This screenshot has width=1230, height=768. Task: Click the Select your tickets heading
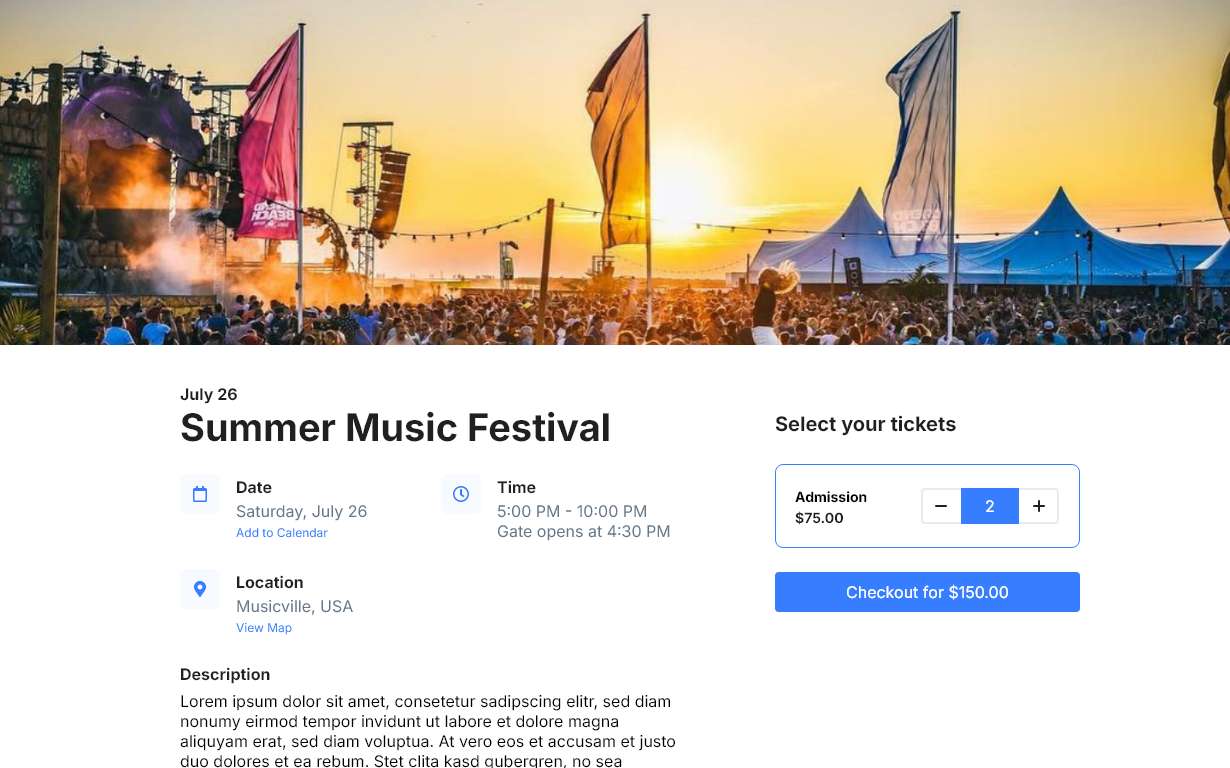(865, 424)
